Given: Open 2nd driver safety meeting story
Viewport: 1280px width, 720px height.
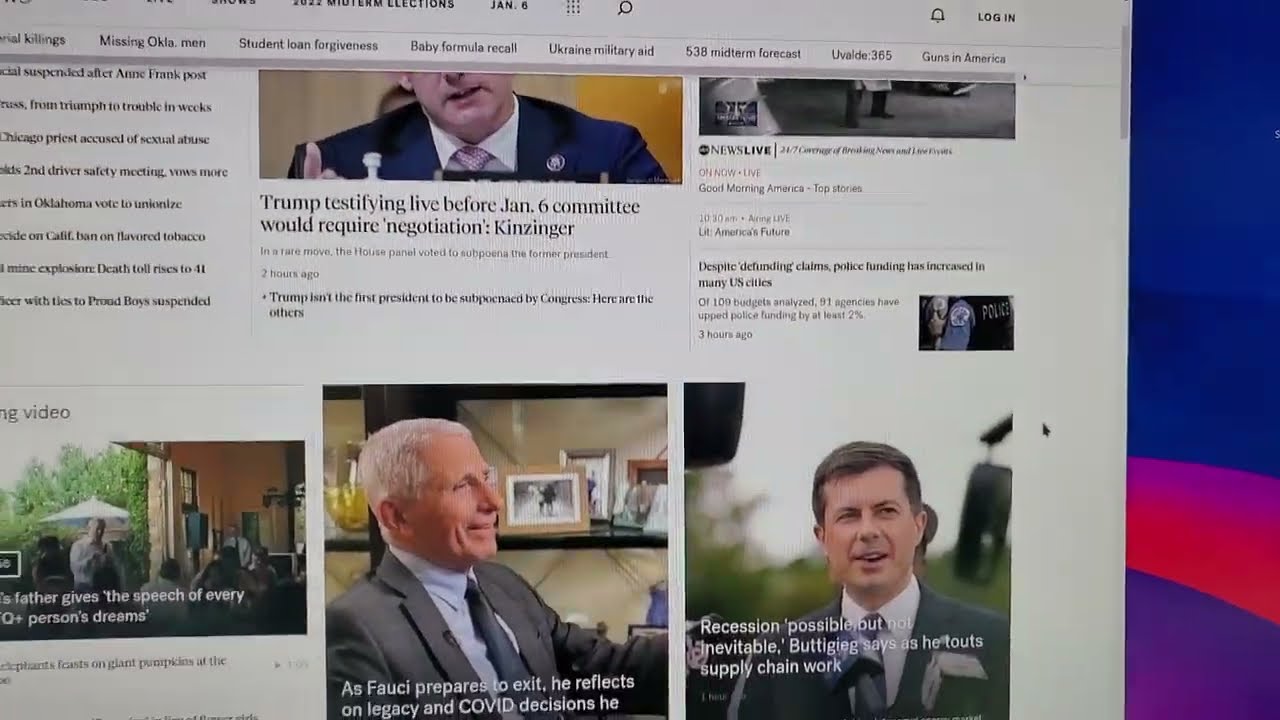Looking at the screenshot, I should tap(113, 171).
